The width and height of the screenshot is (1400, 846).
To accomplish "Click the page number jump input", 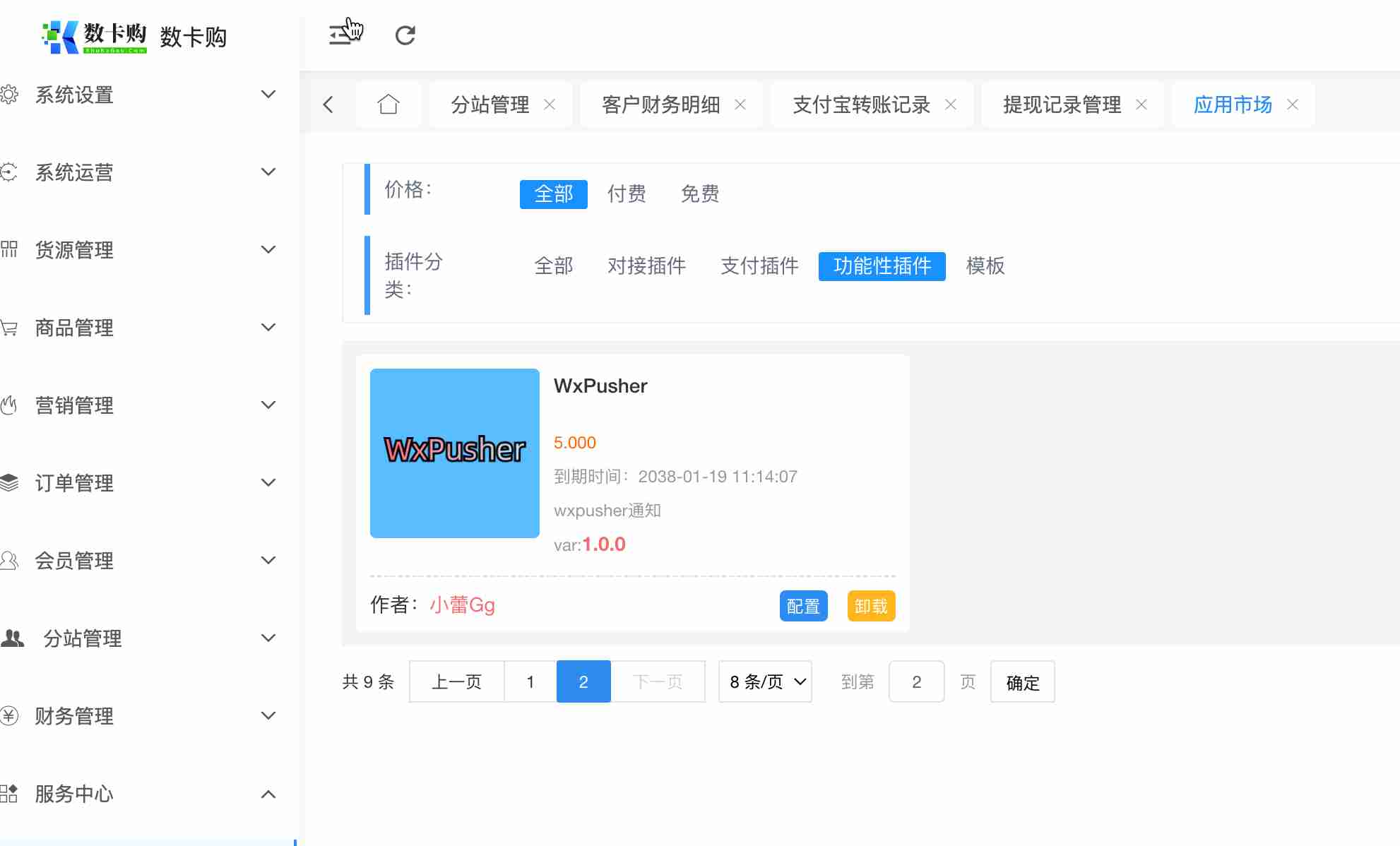I will [916, 681].
